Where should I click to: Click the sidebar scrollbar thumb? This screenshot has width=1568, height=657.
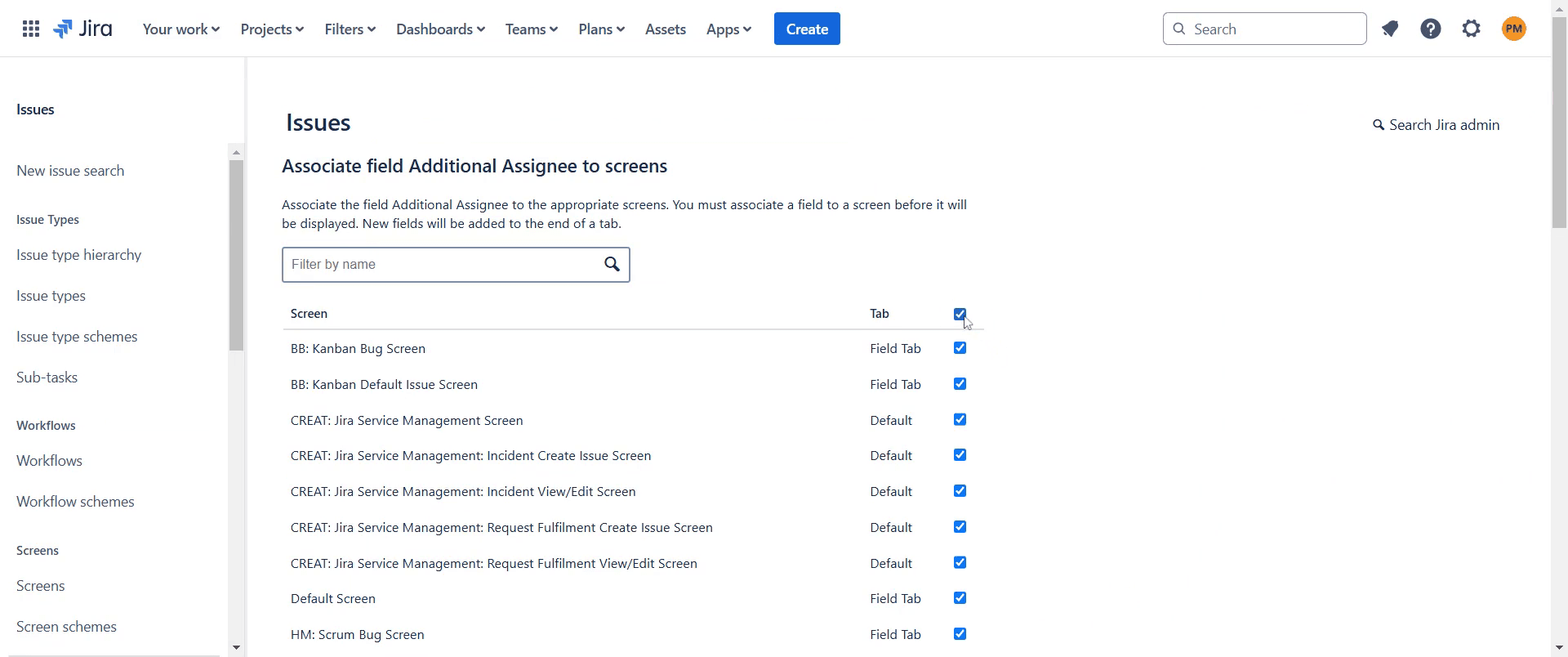pos(236,255)
